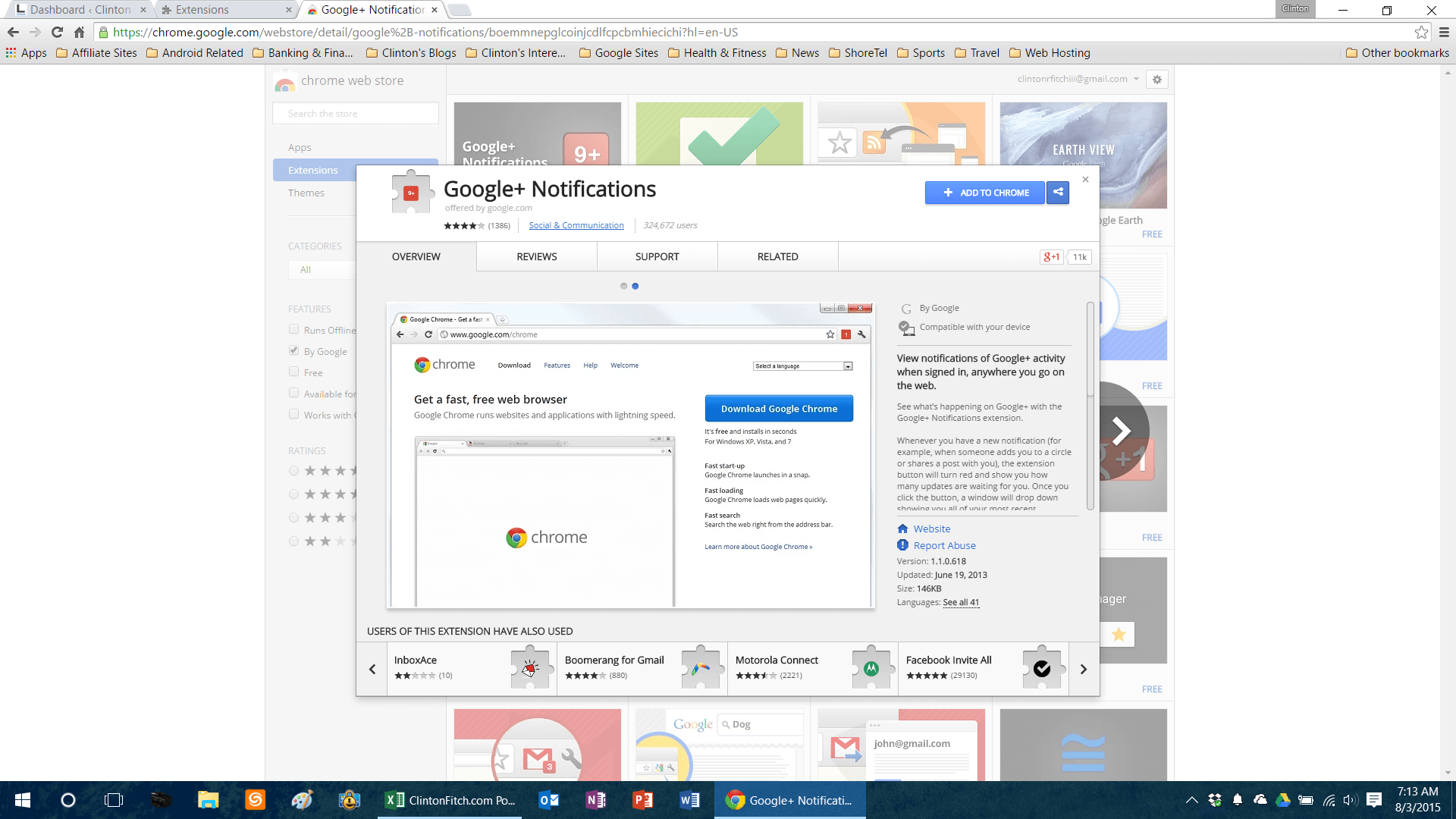This screenshot has width=1456, height=819.
Task: Open File Explorer from the taskbar
Action: click(x=208, y=800)
